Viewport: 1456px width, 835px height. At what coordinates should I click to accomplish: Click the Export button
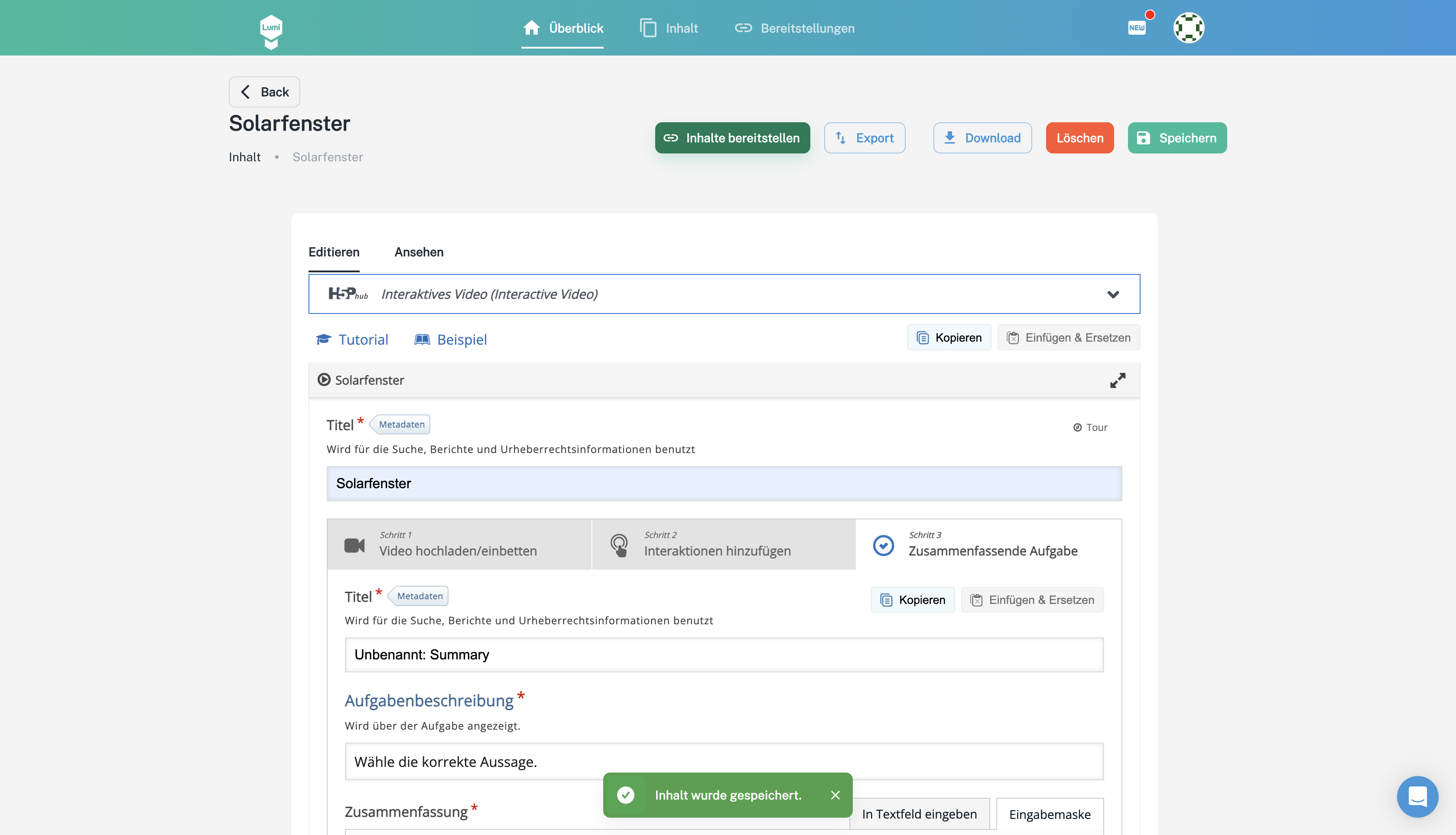864,137
